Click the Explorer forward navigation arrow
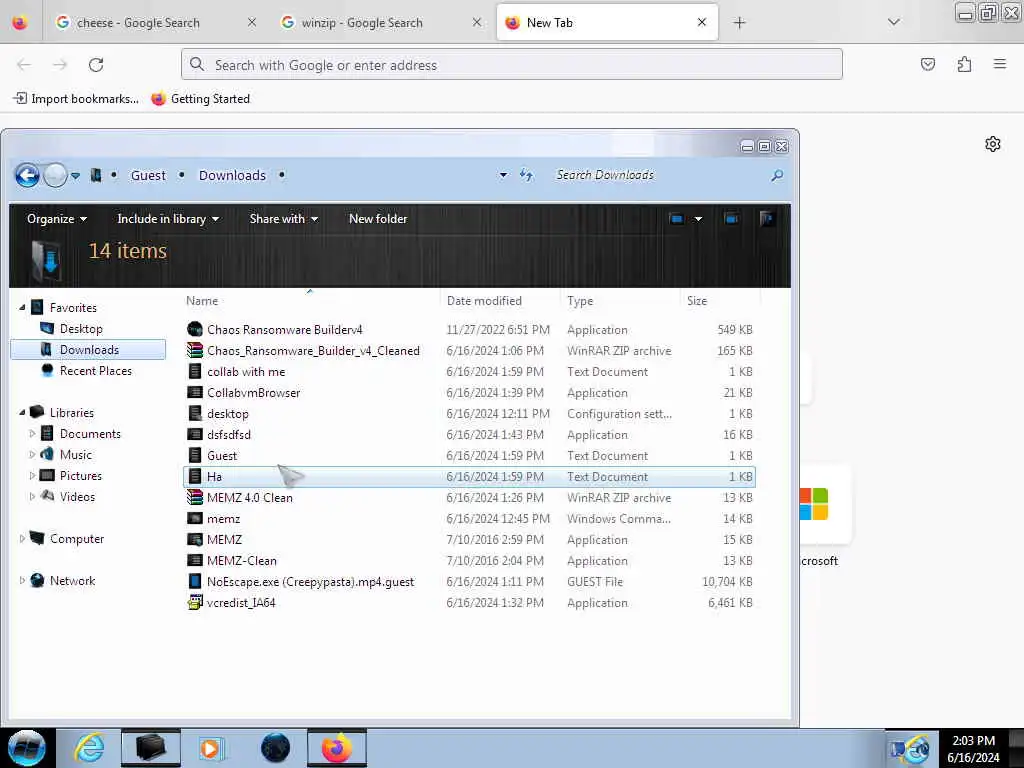 point(56,175)
